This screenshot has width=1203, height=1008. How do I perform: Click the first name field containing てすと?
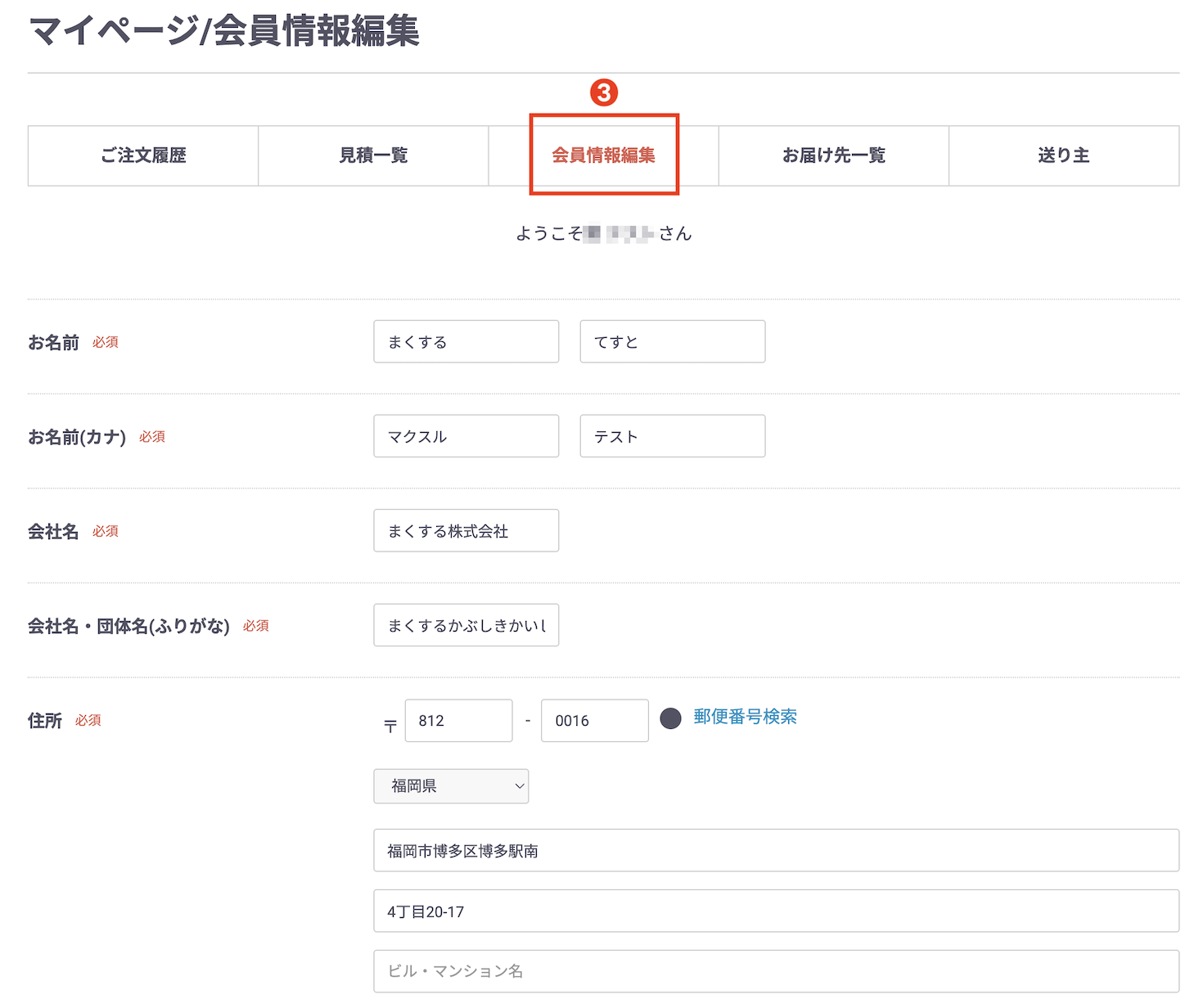pyautogui.click(x=672, y=341)
